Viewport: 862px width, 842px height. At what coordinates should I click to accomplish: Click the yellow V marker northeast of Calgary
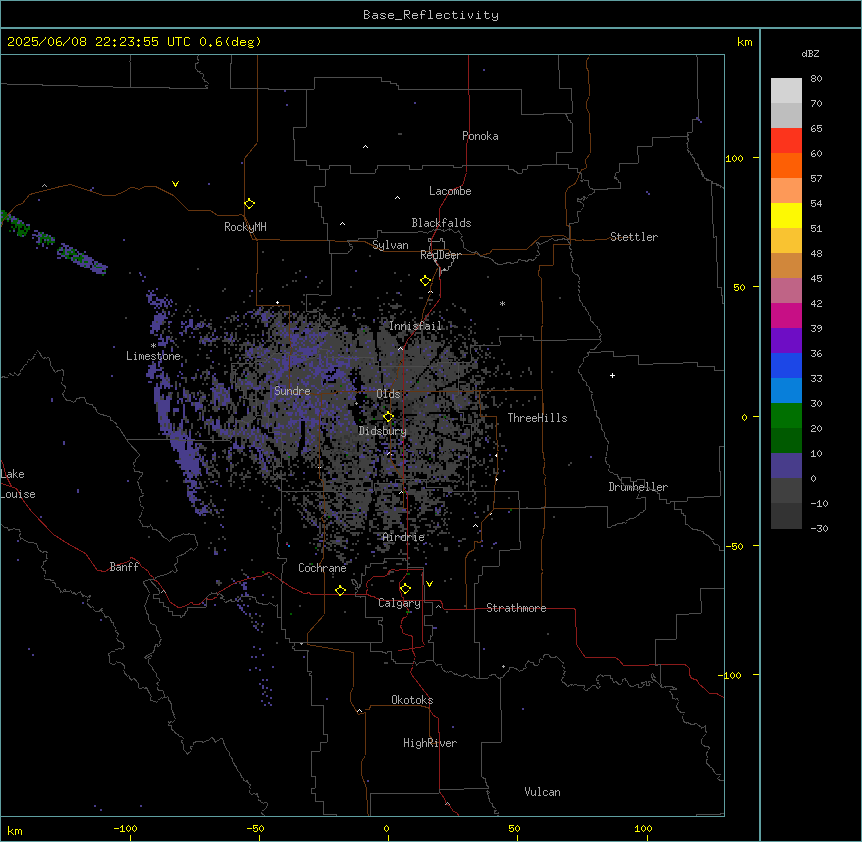[x=429, y=584]
